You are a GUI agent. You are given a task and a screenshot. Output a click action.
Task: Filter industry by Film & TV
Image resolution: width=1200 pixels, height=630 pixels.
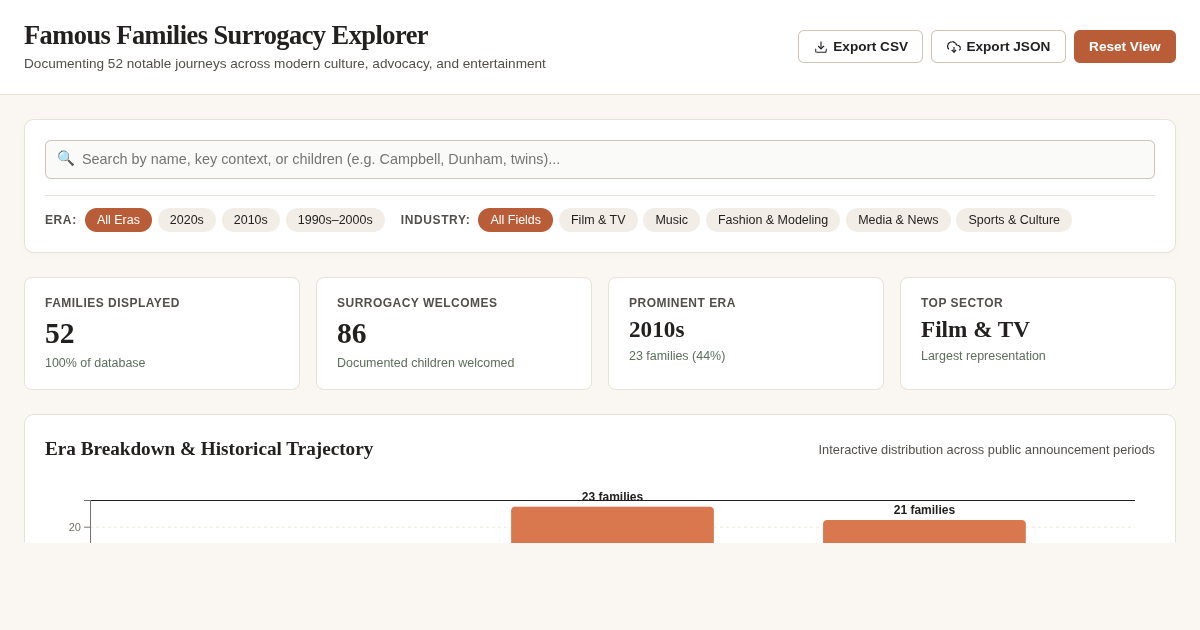(x=598, y=220)
